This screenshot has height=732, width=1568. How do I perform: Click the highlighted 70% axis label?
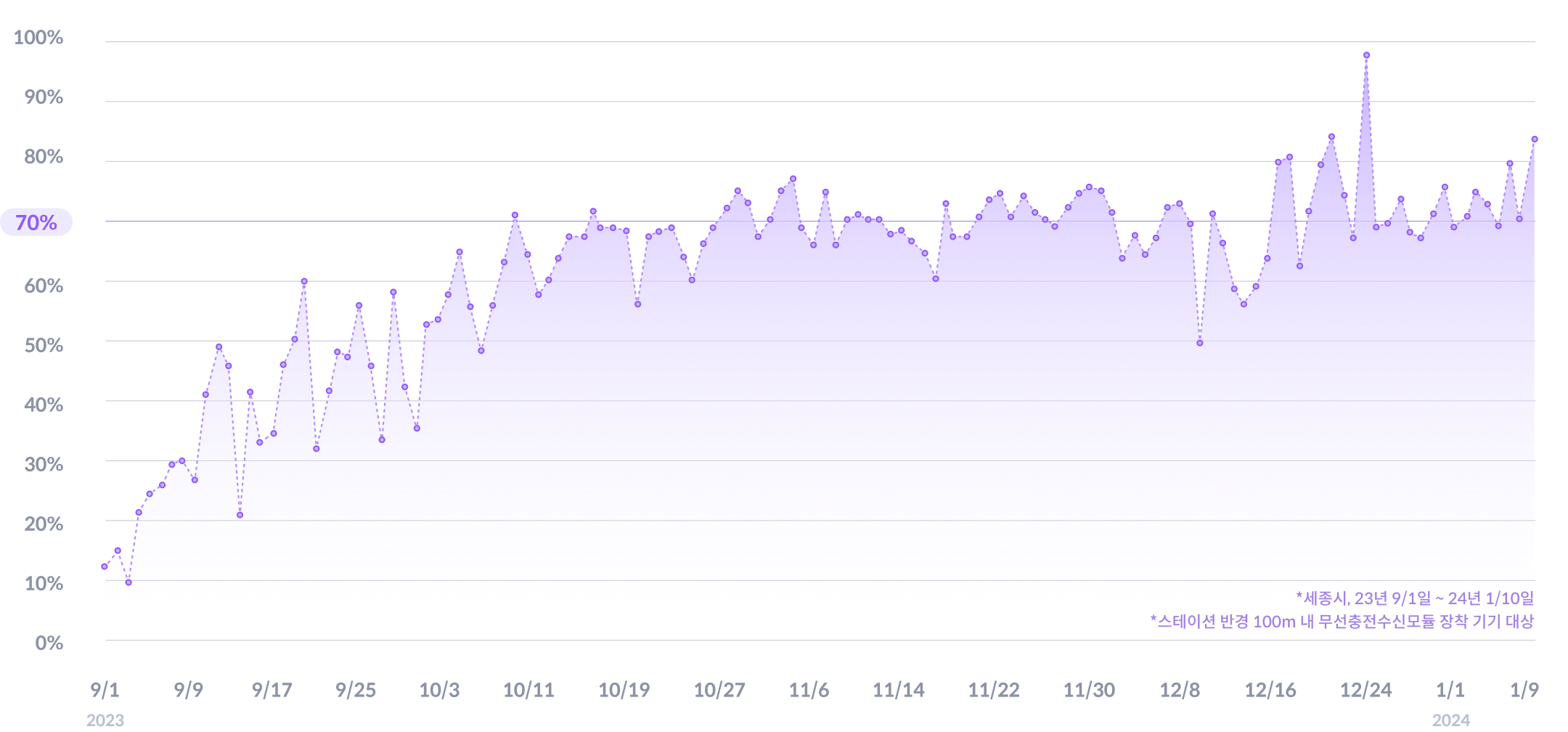click(x=36, y=222)
